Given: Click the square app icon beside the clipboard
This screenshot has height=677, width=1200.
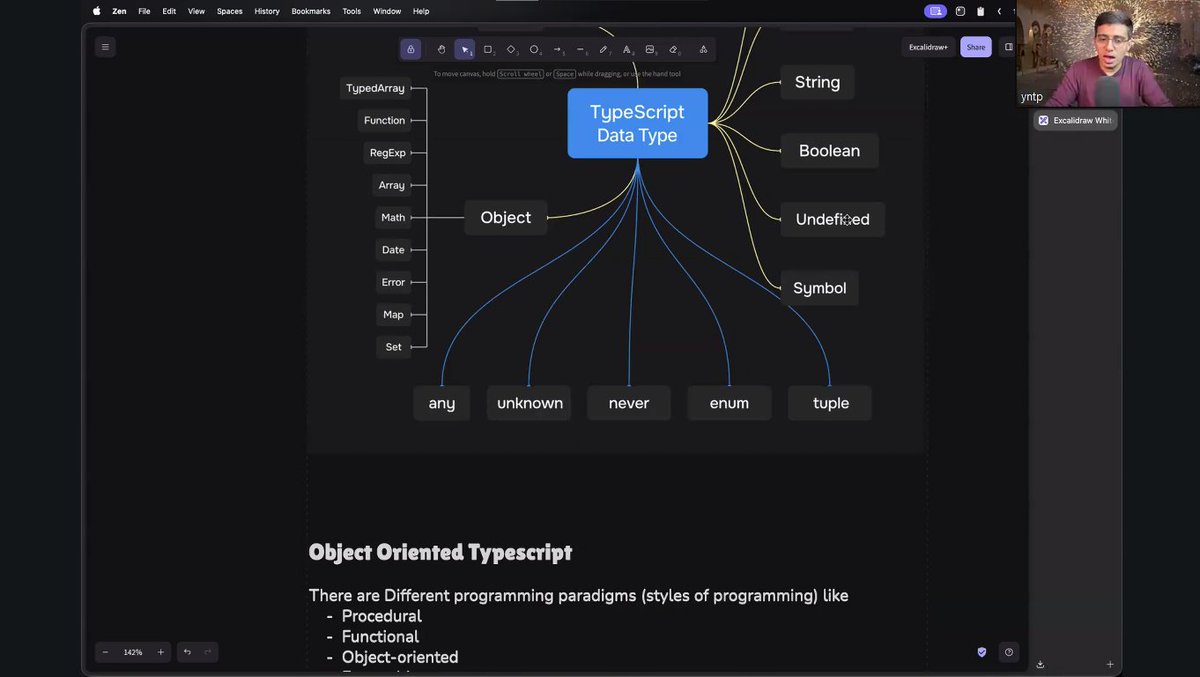Looking at the screenshot, I should coord(960,11).
